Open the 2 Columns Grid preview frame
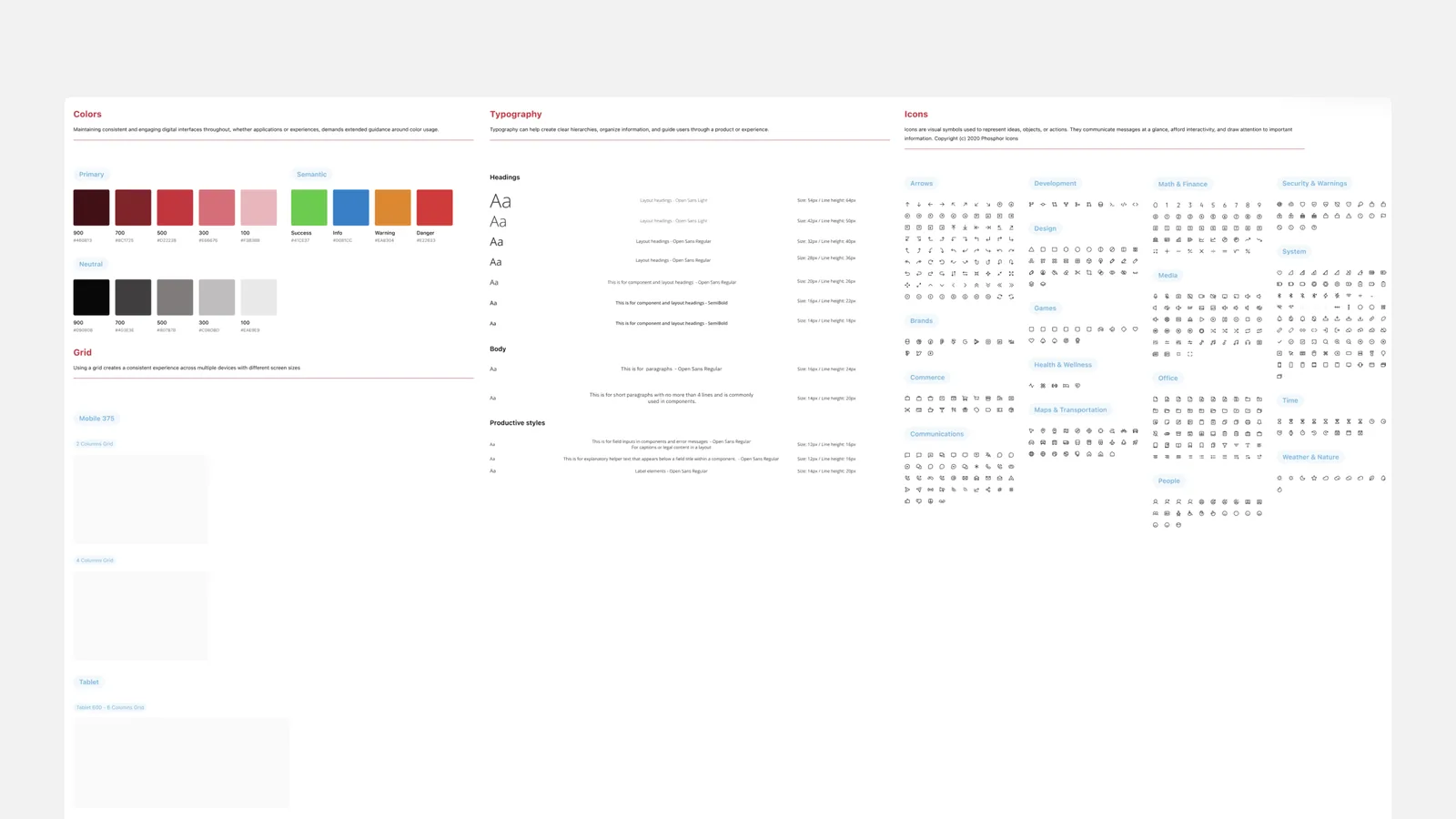This screenshot has height=819, width=1456. pyautogui.click(x=141, y=500)
